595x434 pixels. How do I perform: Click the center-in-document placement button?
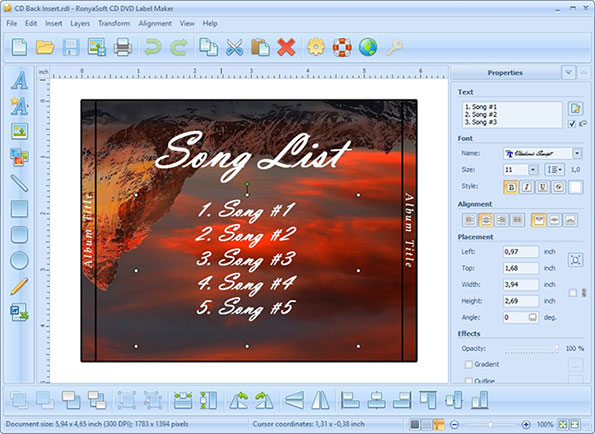(575, 260)
